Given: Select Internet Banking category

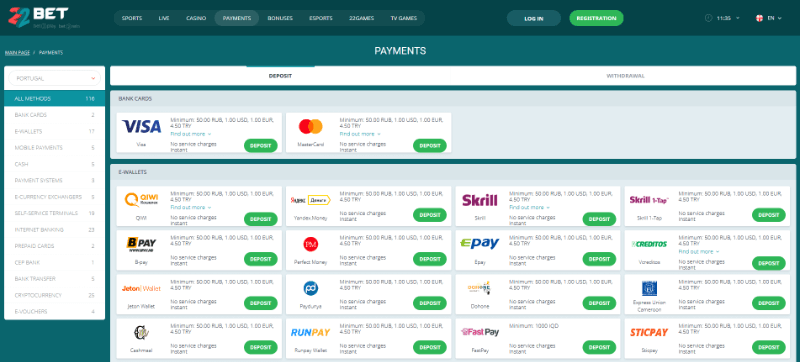Looking at the screenshot, I should [55, 230].
